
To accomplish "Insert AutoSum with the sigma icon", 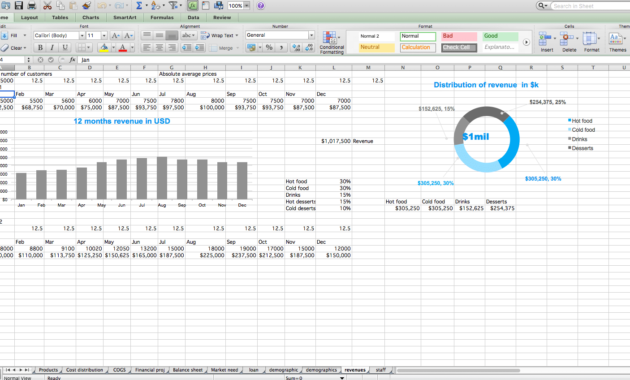I will (x=139, y=5).
